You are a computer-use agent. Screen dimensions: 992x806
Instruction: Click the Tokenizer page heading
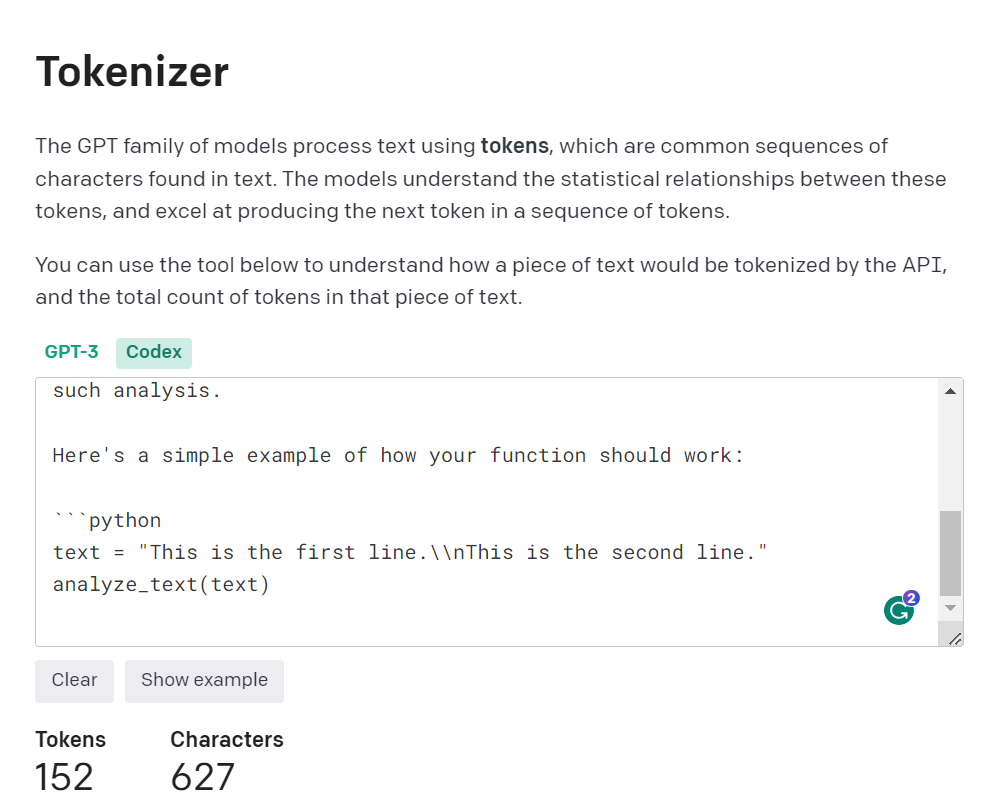click(132, 71)
